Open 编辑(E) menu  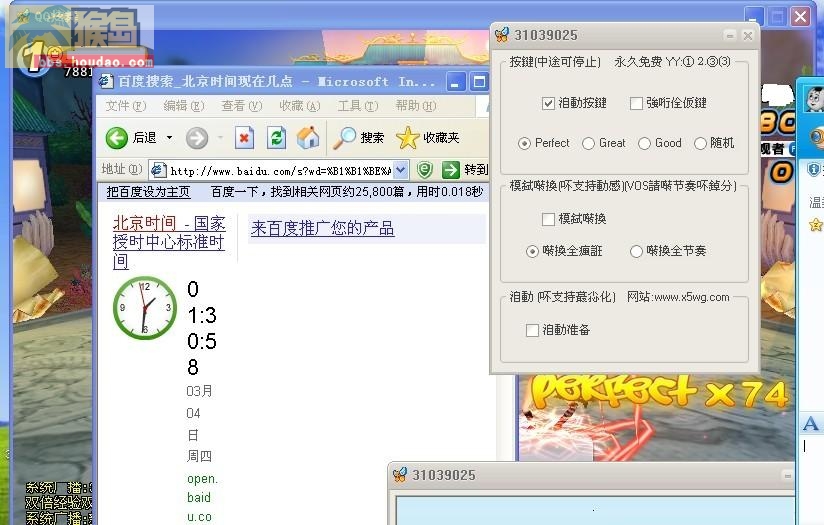(183, 106)
